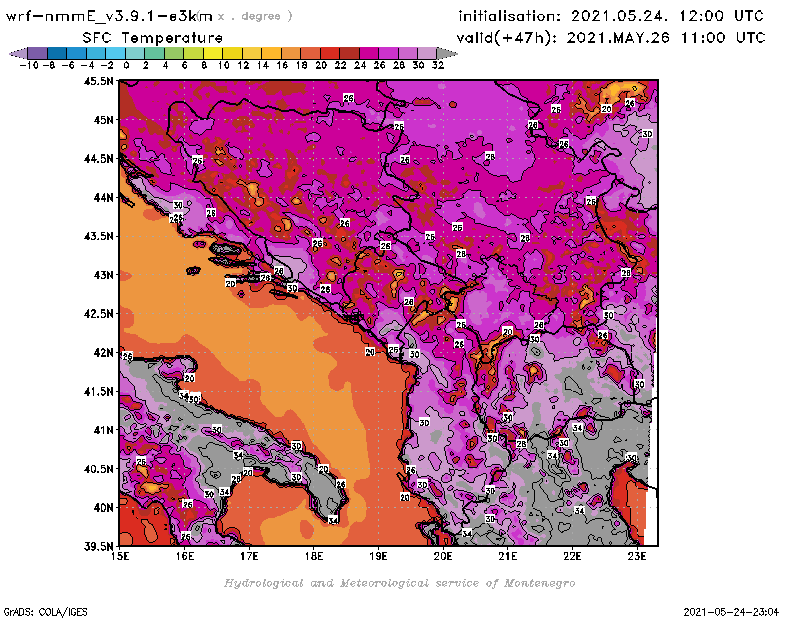Click the '15E' longitude axis label
Screen dimensions: 800x618
(120, 556)
